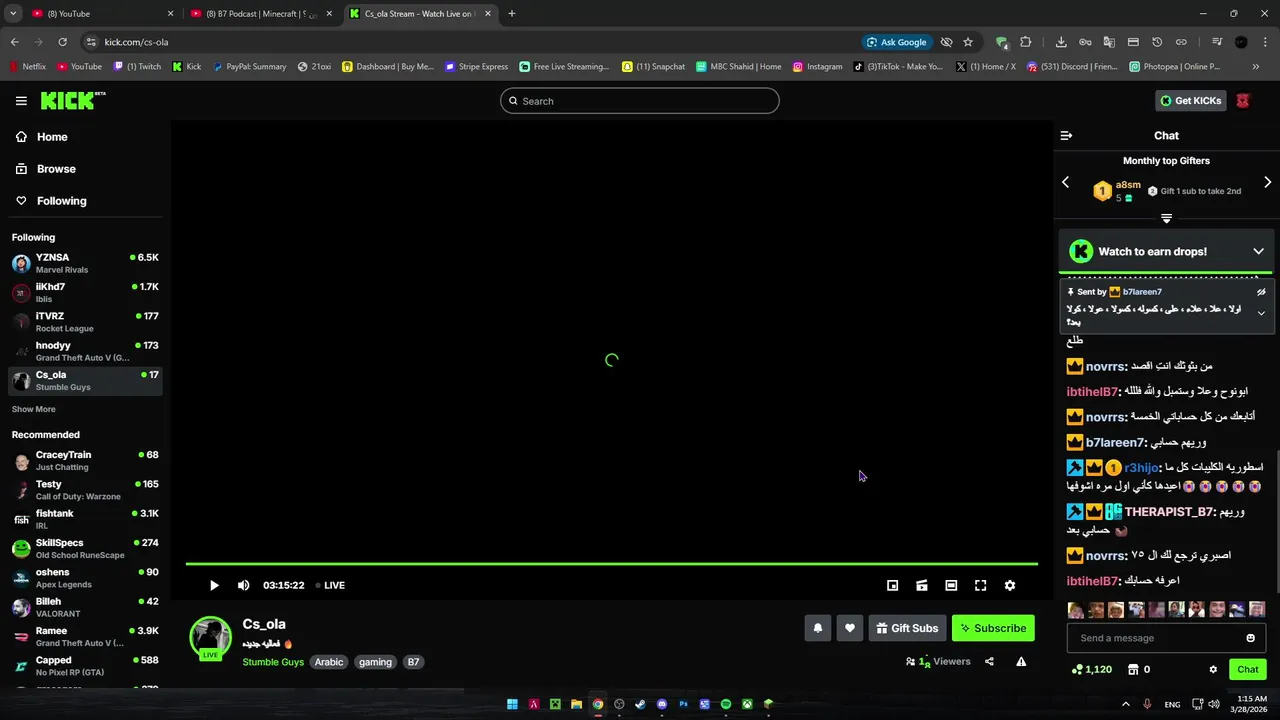Click the green Chat send button
The height and width of the screenshot is (720, 1280).
click(x=1247, y=669)
